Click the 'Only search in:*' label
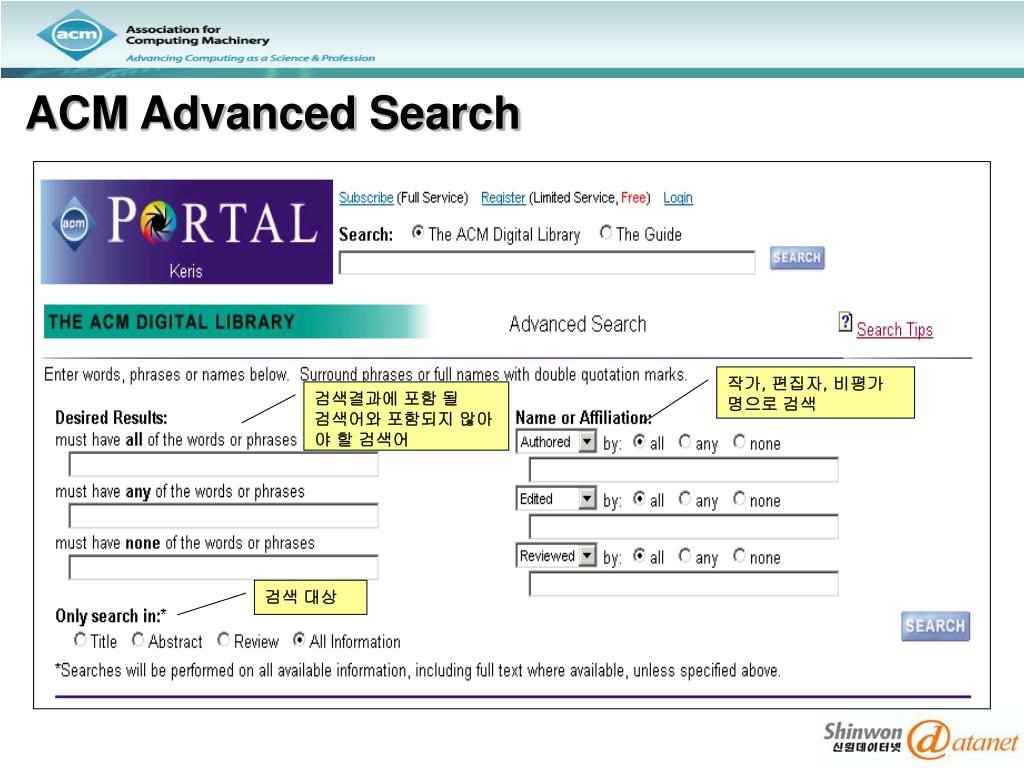 110,616
